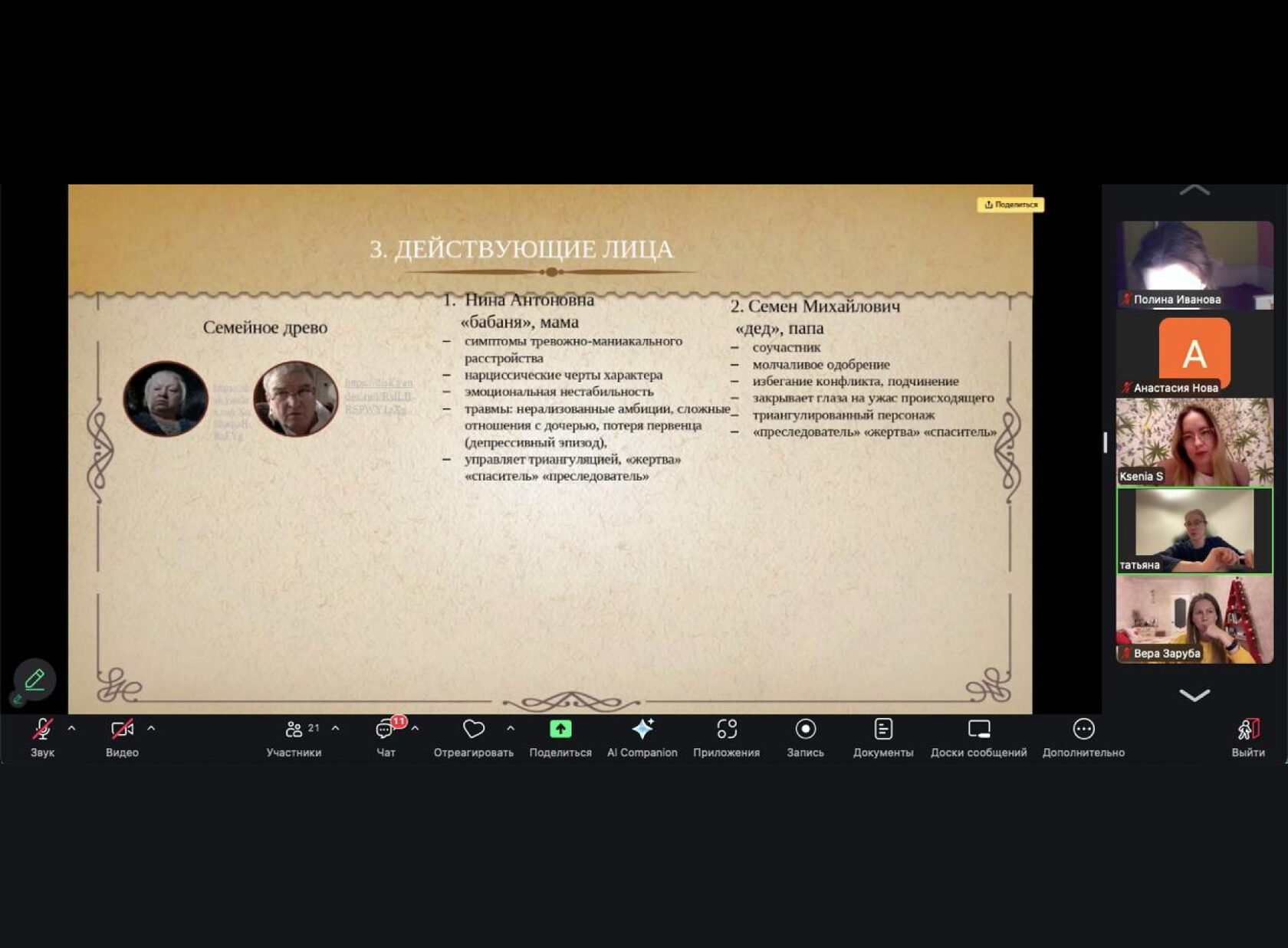Open Доски сообщений whiteboards

point(979,737)
